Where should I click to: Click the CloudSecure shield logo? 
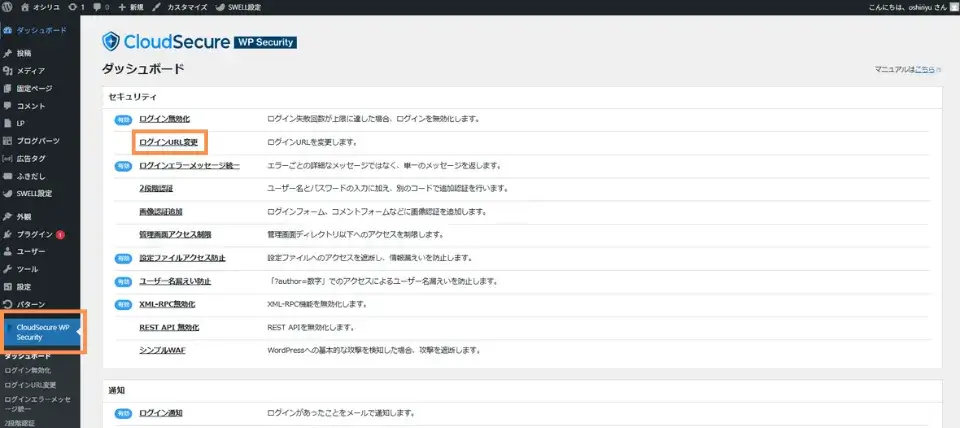coord(111,42)
